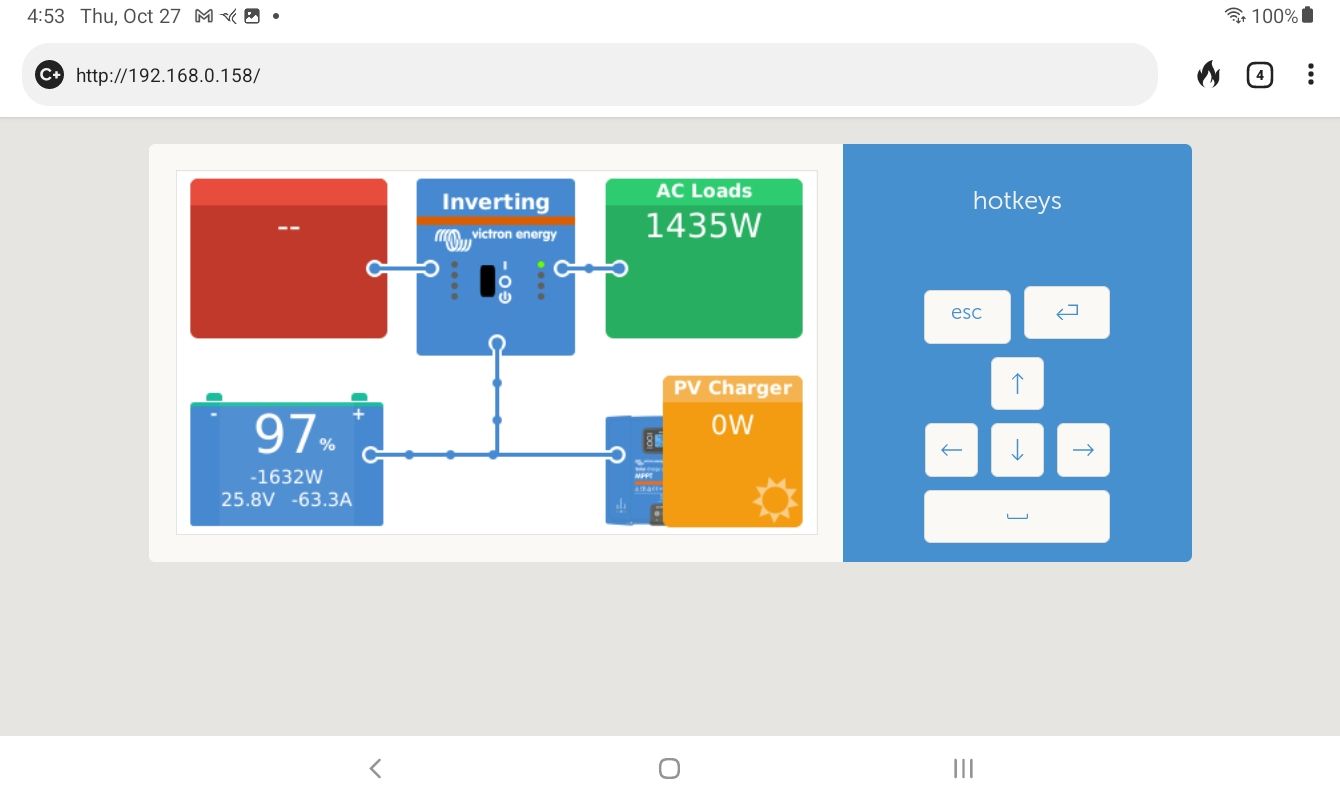Open the tab switcher showing 4 tabs
The width and height of the screenshot is (1340, 800).
pyautogui.click(x=1259, y=75)
